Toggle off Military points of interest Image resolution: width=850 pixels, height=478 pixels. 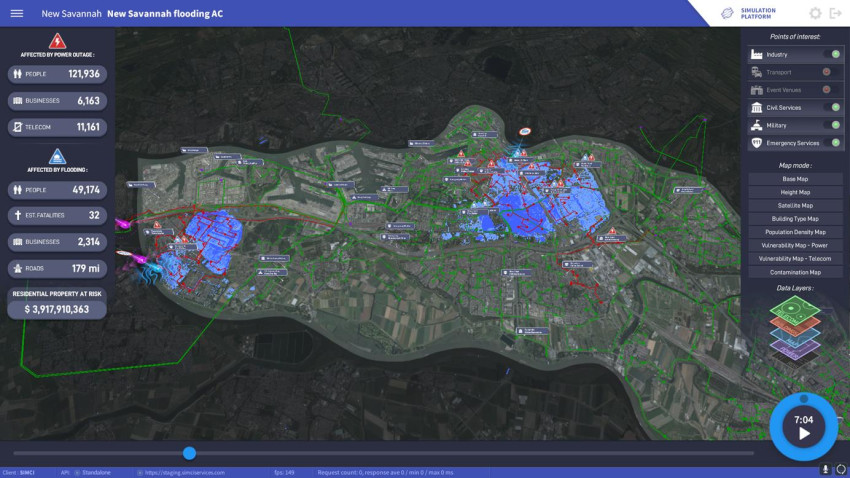832,126
